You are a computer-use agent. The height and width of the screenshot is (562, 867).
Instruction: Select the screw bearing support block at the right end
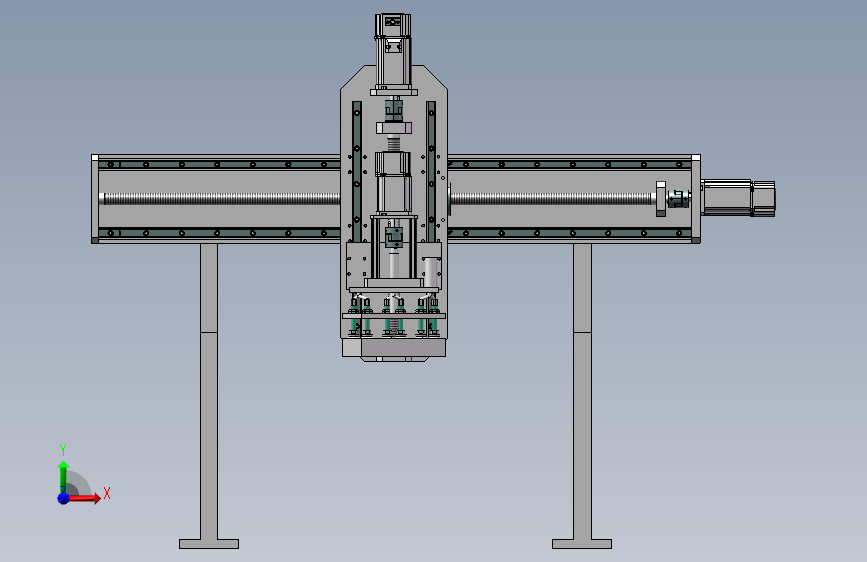click(x=661, y=199)
